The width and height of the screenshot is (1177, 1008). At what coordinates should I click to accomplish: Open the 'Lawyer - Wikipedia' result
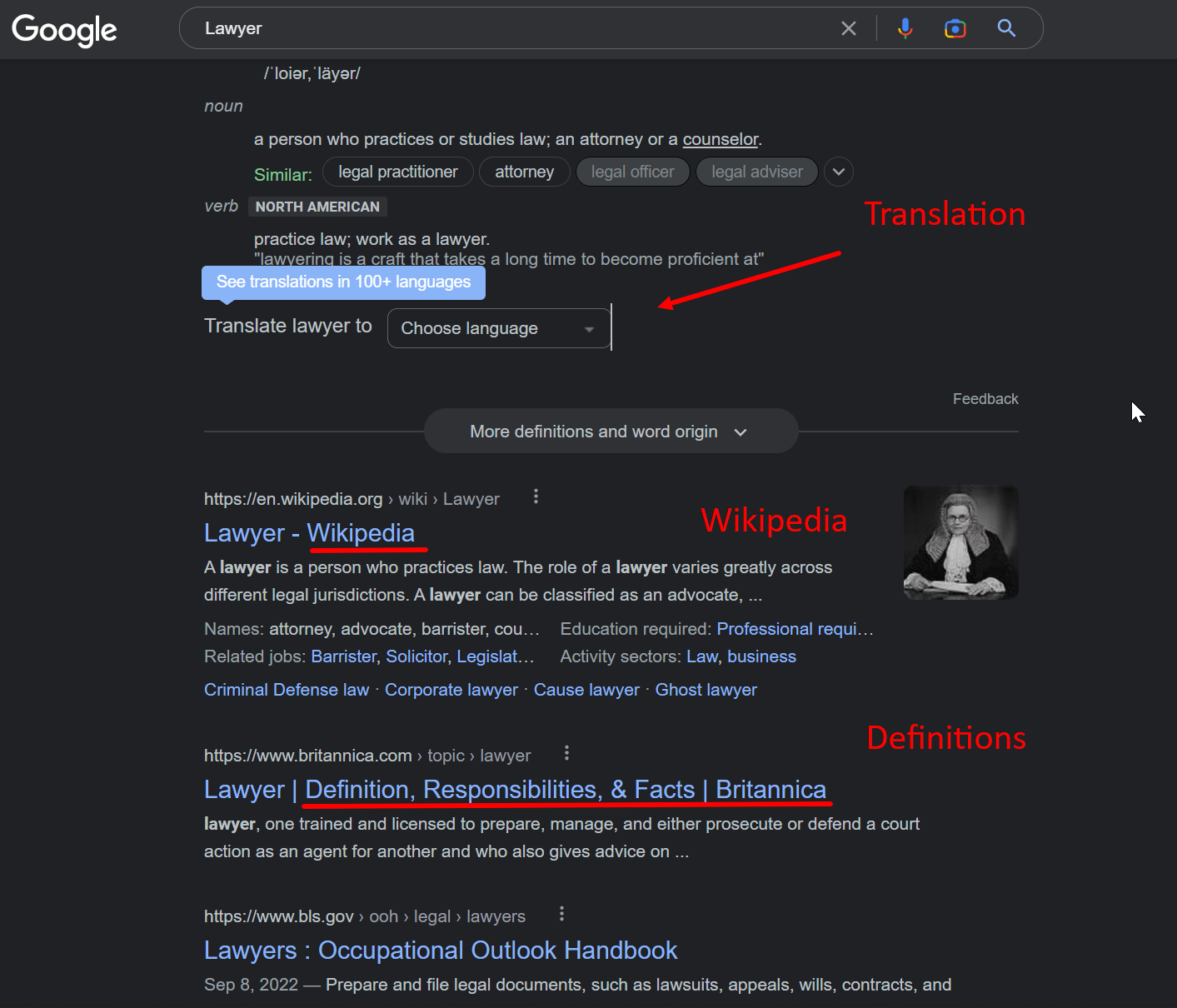click(x=309, y=533)
